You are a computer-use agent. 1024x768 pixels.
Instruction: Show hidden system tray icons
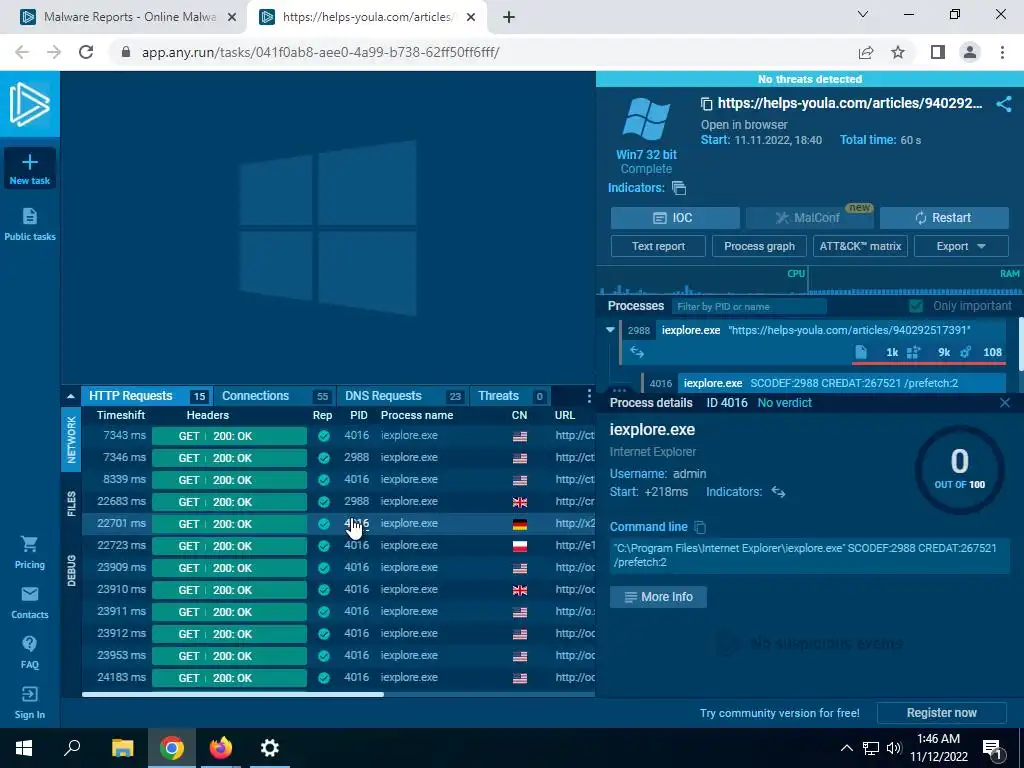pyautogui.click(x=846, y=748)
